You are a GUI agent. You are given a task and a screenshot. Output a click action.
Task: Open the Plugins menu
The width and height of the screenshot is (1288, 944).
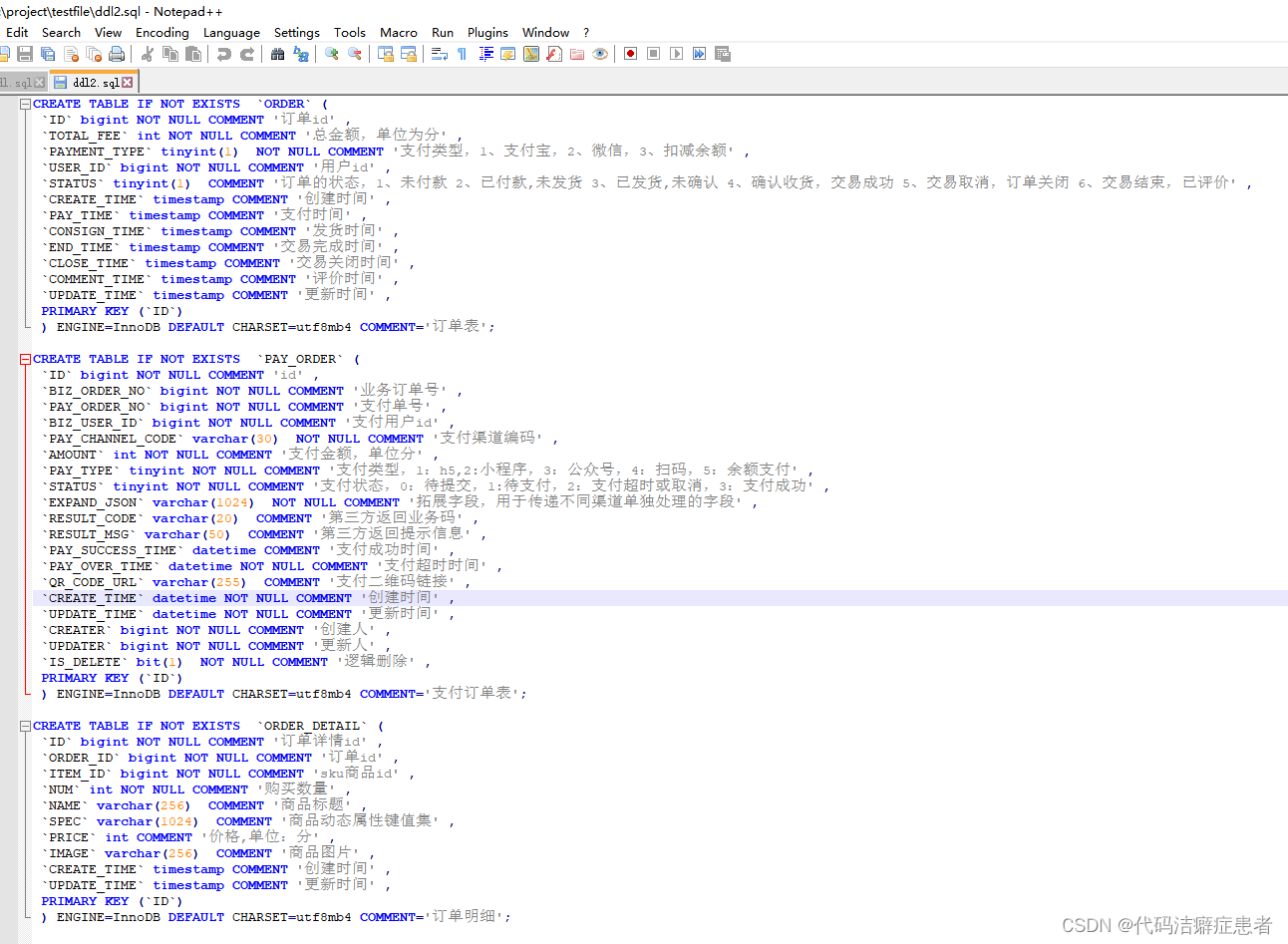[487, 32]
